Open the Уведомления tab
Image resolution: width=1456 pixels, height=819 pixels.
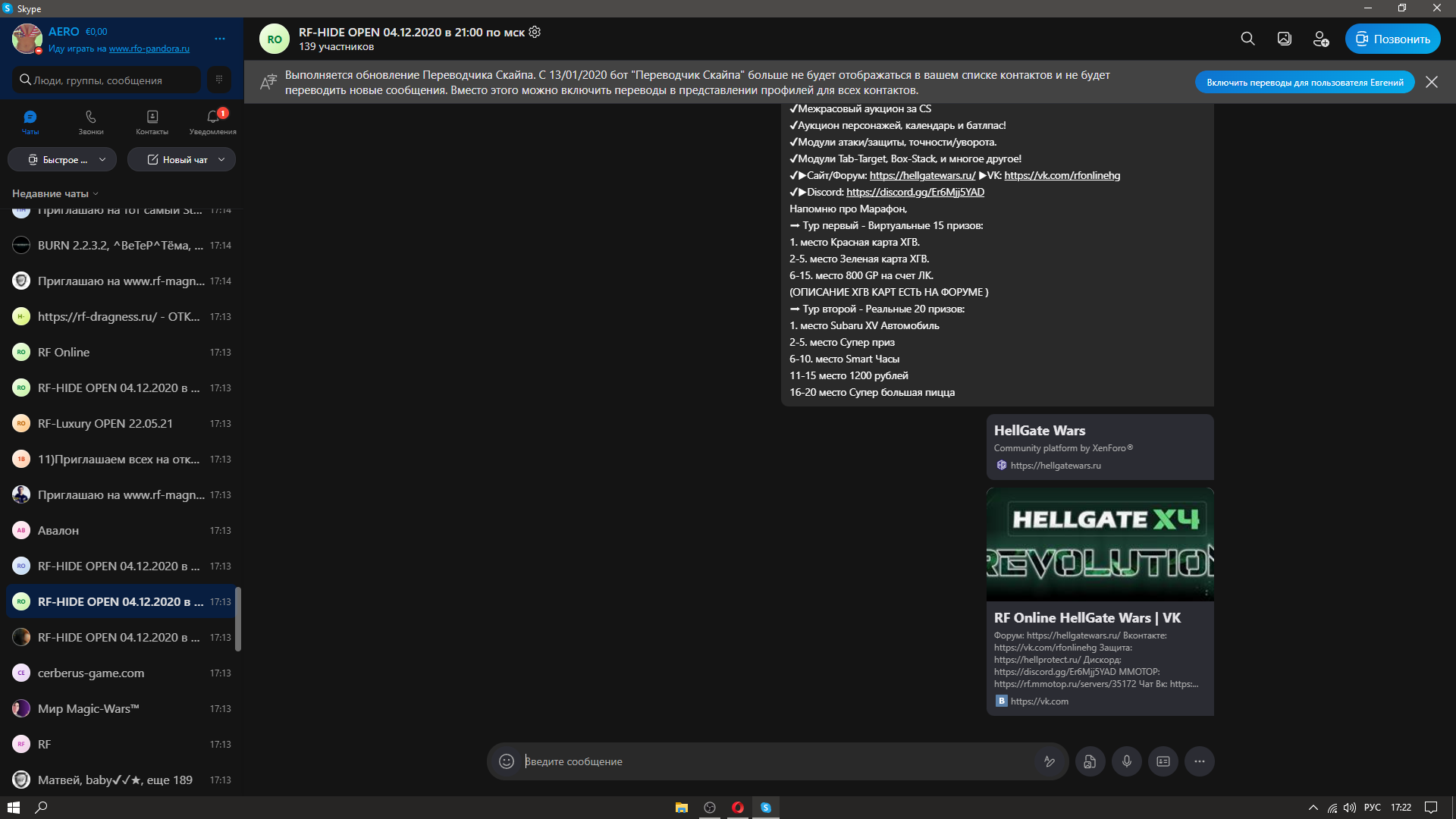point(213,121)
